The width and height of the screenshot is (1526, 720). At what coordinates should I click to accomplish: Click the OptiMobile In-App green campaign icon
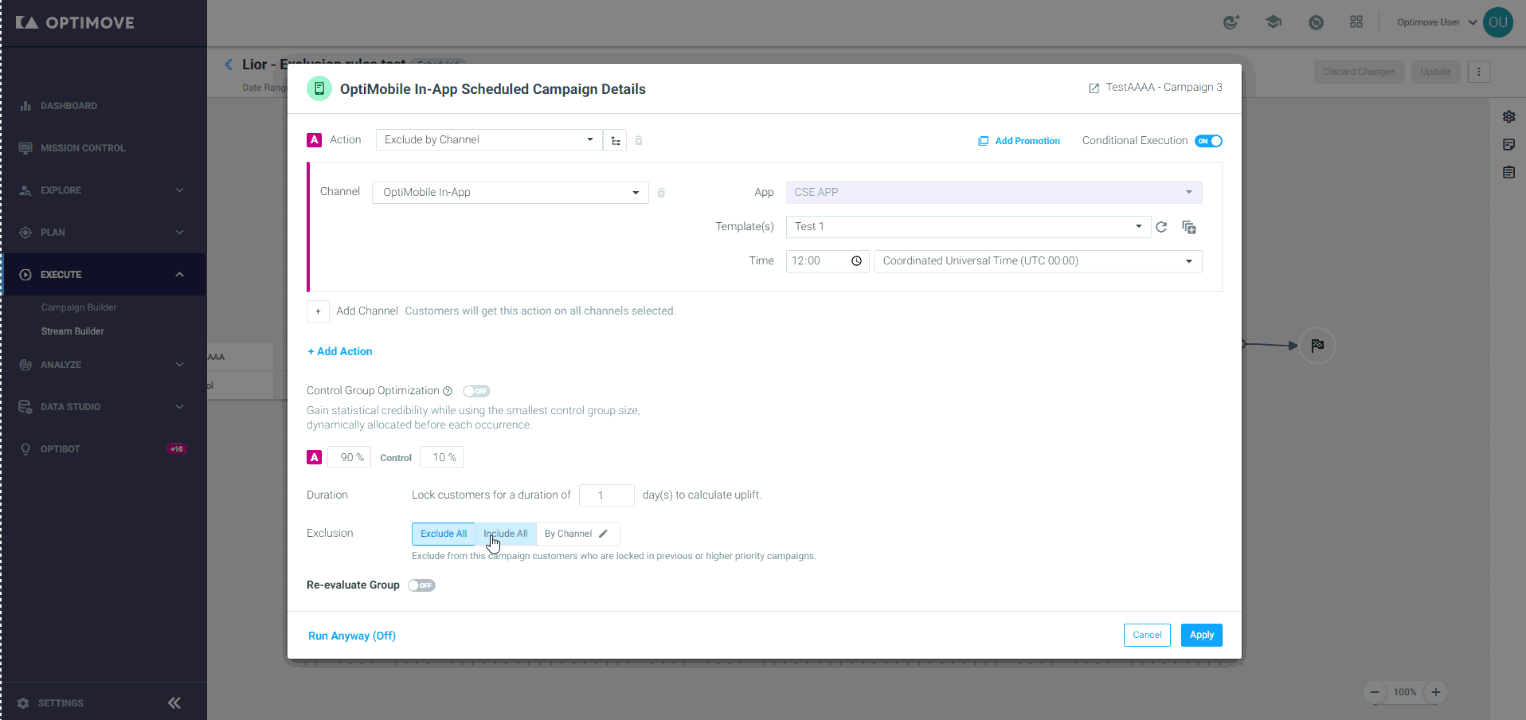click(x=319, y=88)
